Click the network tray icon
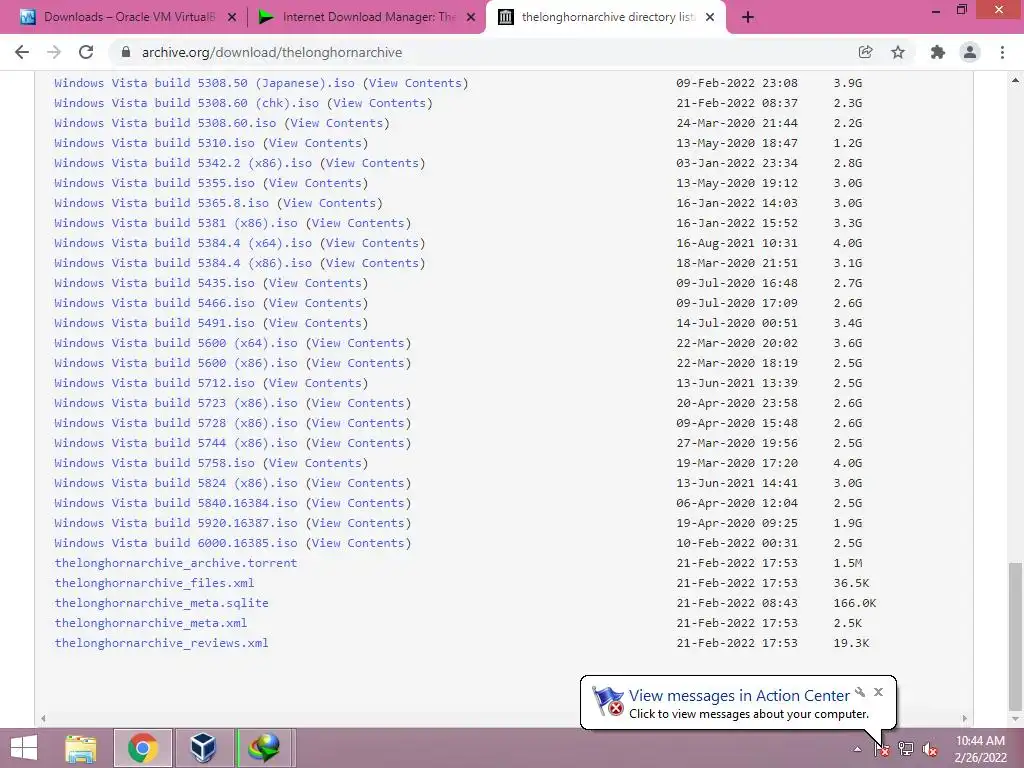This screenshot has width=1024, height=768. [906, 749]
